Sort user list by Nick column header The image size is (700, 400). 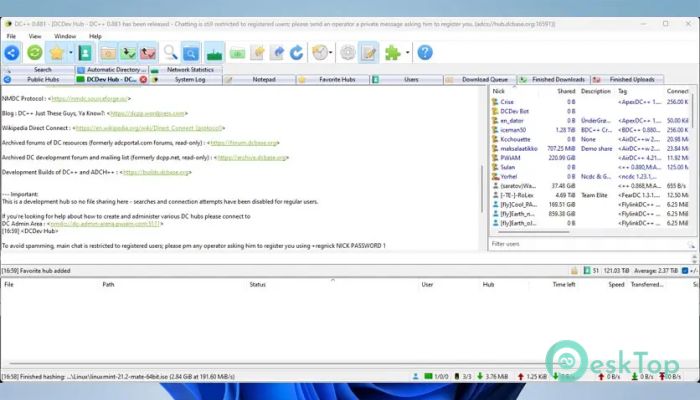[x=516, y=91]
